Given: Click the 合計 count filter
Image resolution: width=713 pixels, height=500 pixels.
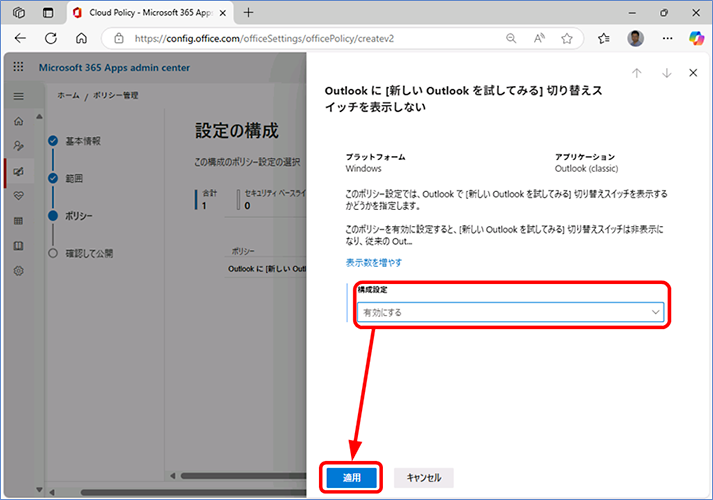Looking at the screenshot, I should pos(208,200).
